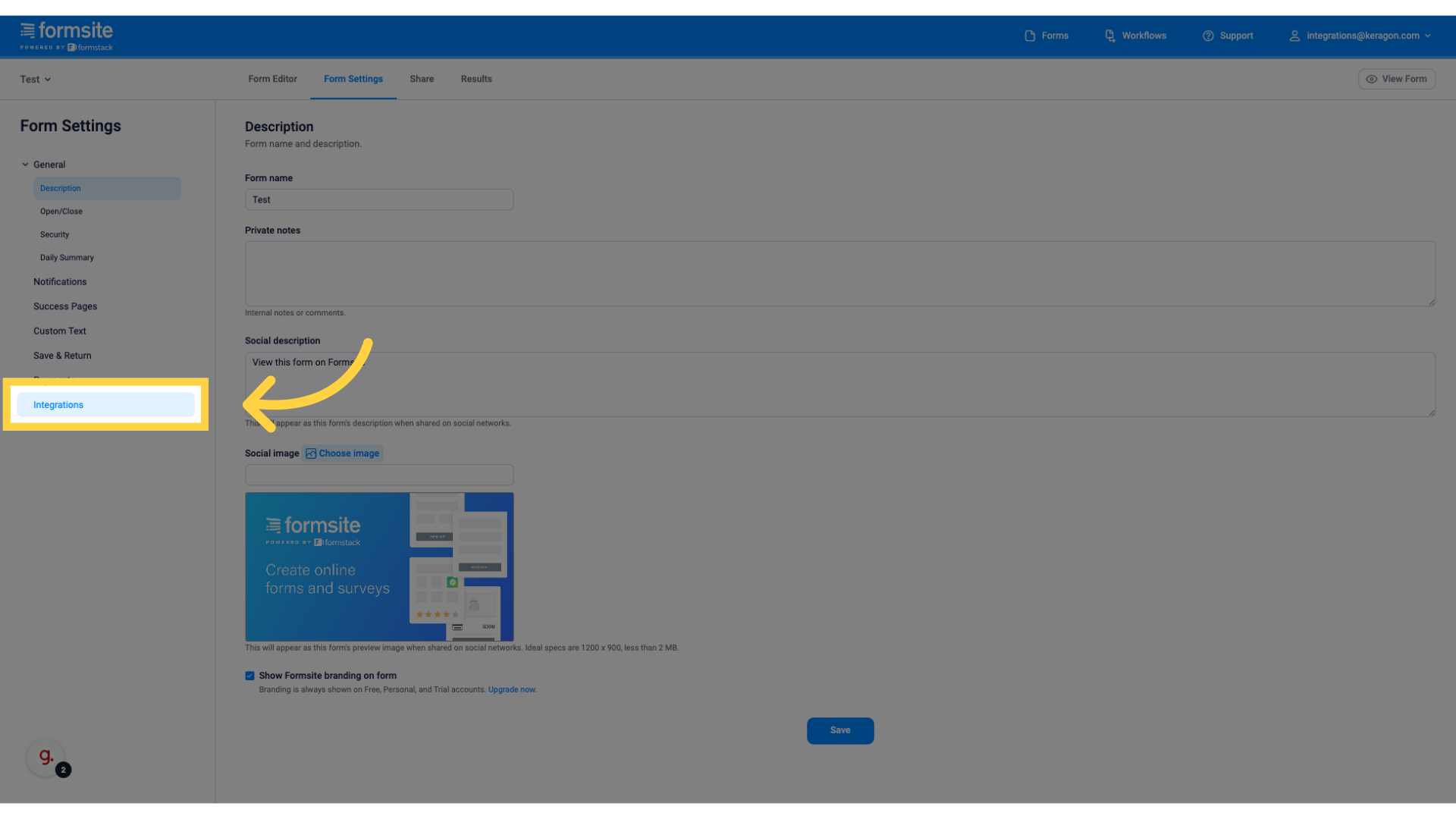Click the View Form button

point(1396,79)
